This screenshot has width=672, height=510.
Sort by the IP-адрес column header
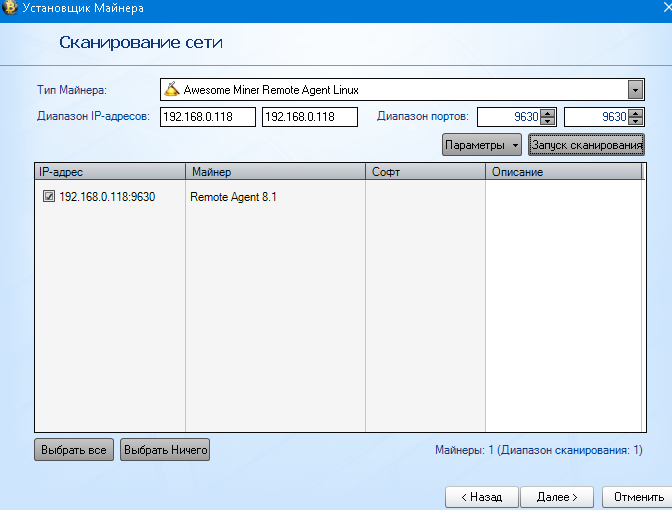[110, 171]
